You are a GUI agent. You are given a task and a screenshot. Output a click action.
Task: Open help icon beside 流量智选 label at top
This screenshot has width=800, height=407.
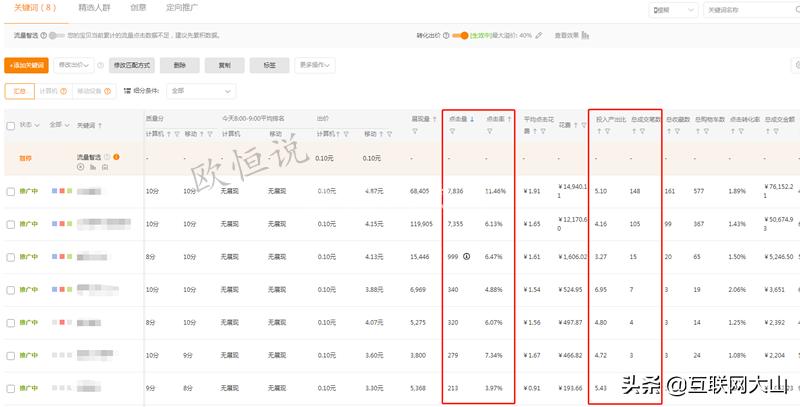(44, 36)
